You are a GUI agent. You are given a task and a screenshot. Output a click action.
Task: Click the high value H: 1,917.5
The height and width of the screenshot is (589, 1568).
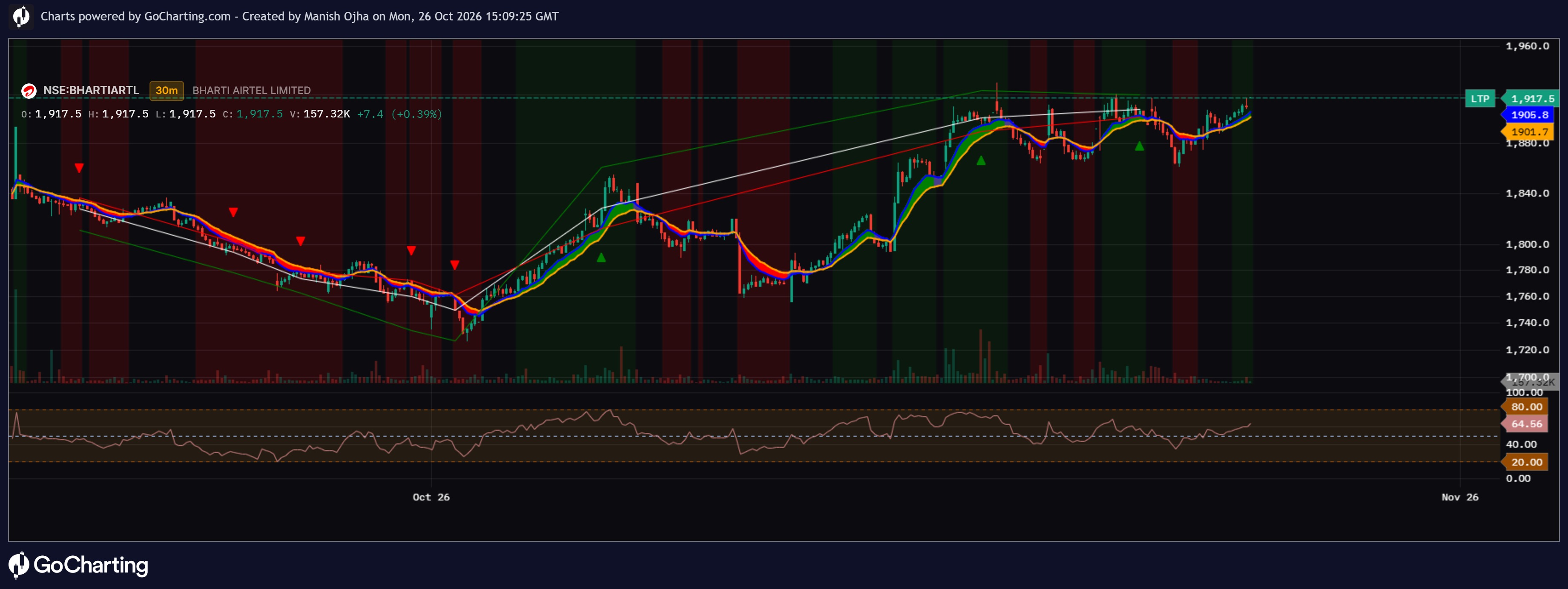118,114
